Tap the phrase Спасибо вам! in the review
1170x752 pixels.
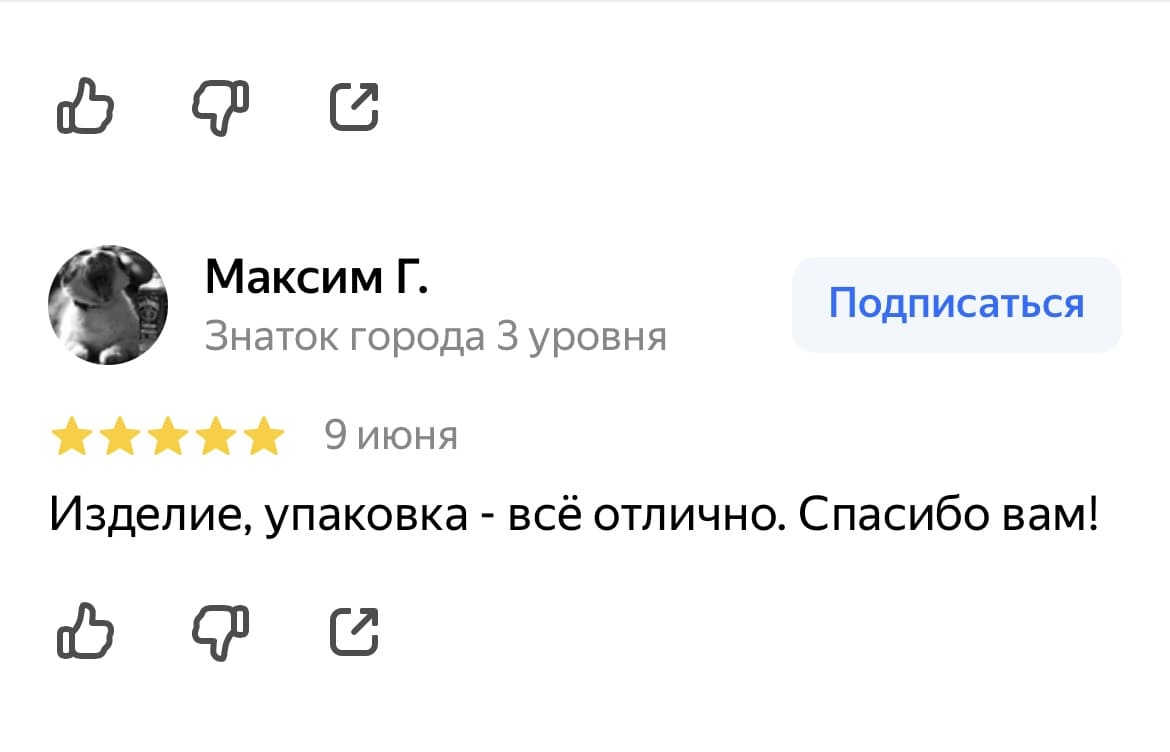coord(948,515)
